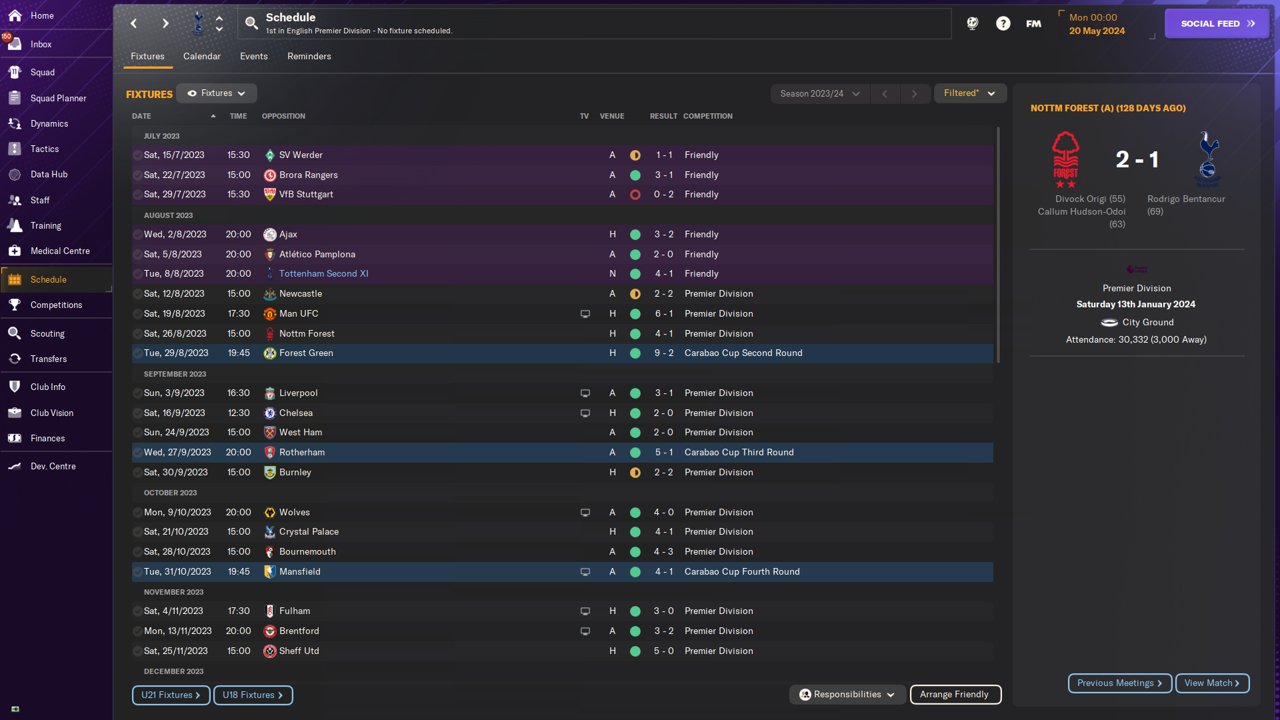This screenshot has width=1280, height=720.
Task: Tick the Liverpool fixture row checkbox
Action: (x=138, y=393)
